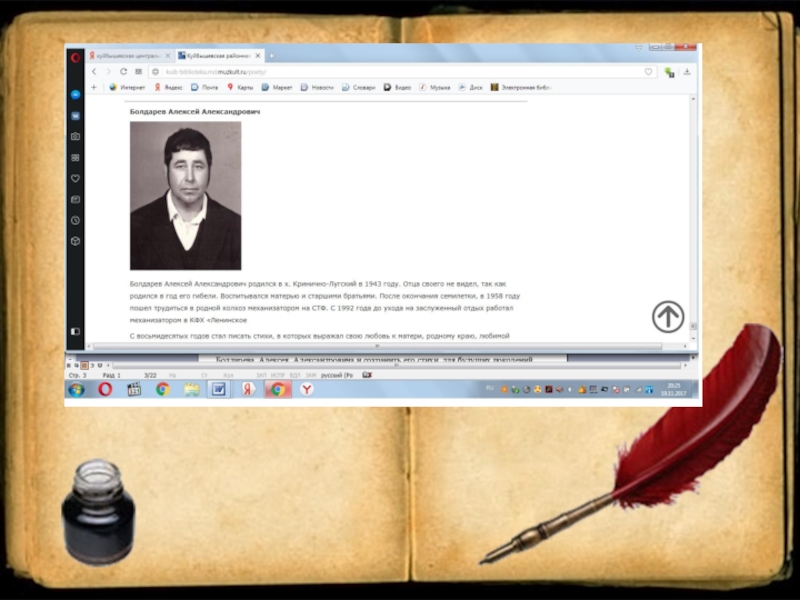Open Yandex Browser from the taskbar
800x600 pixels.
[307, 390]
